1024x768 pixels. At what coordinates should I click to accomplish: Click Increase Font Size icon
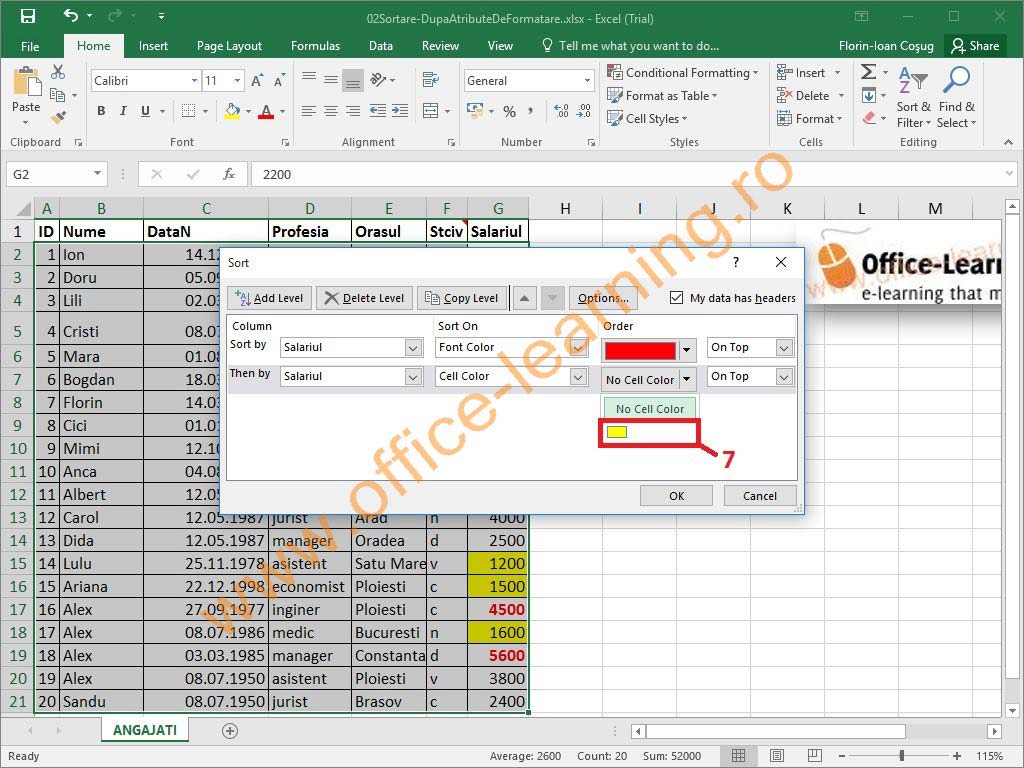point(257,80)
